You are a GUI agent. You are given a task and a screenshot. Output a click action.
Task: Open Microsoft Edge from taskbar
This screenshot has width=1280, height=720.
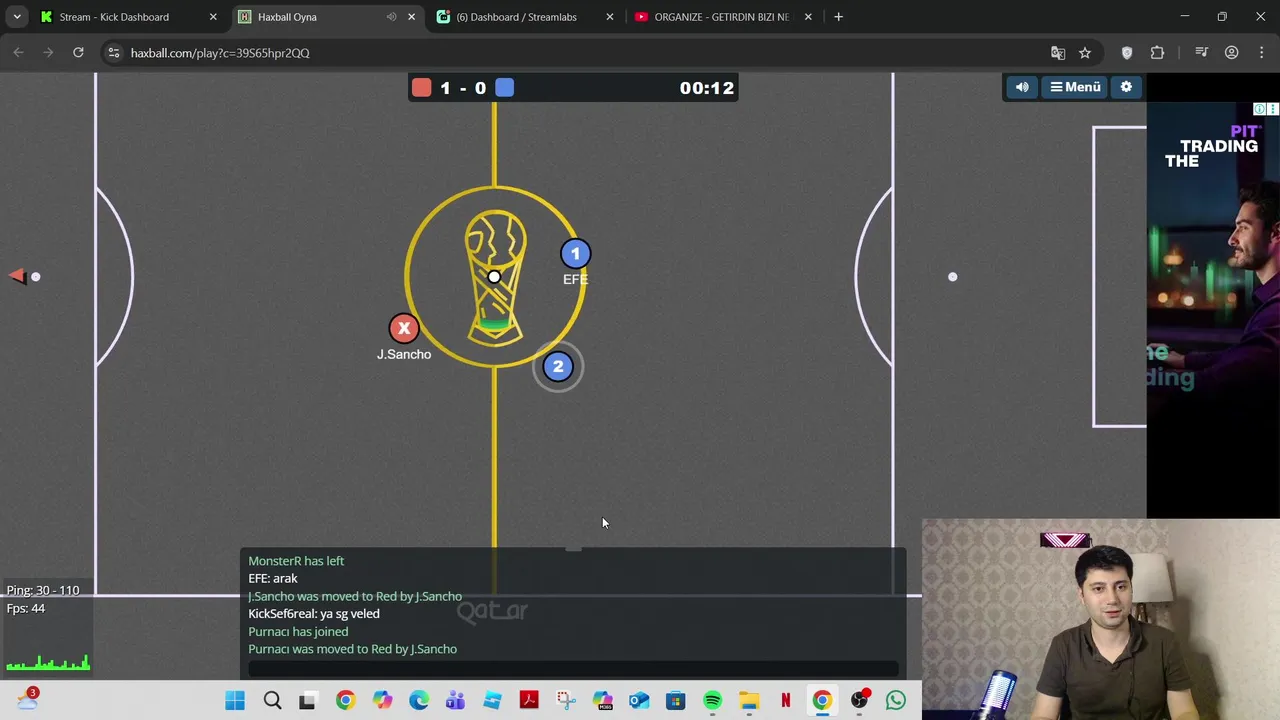tap(419, 701)
